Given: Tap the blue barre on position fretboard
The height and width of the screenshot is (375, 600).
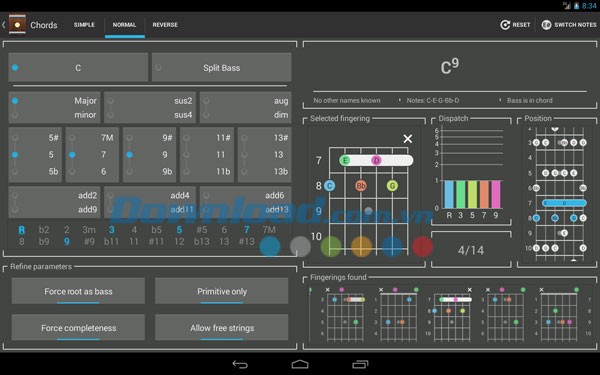Looking at the screenshot, I should tap(564, 203).
